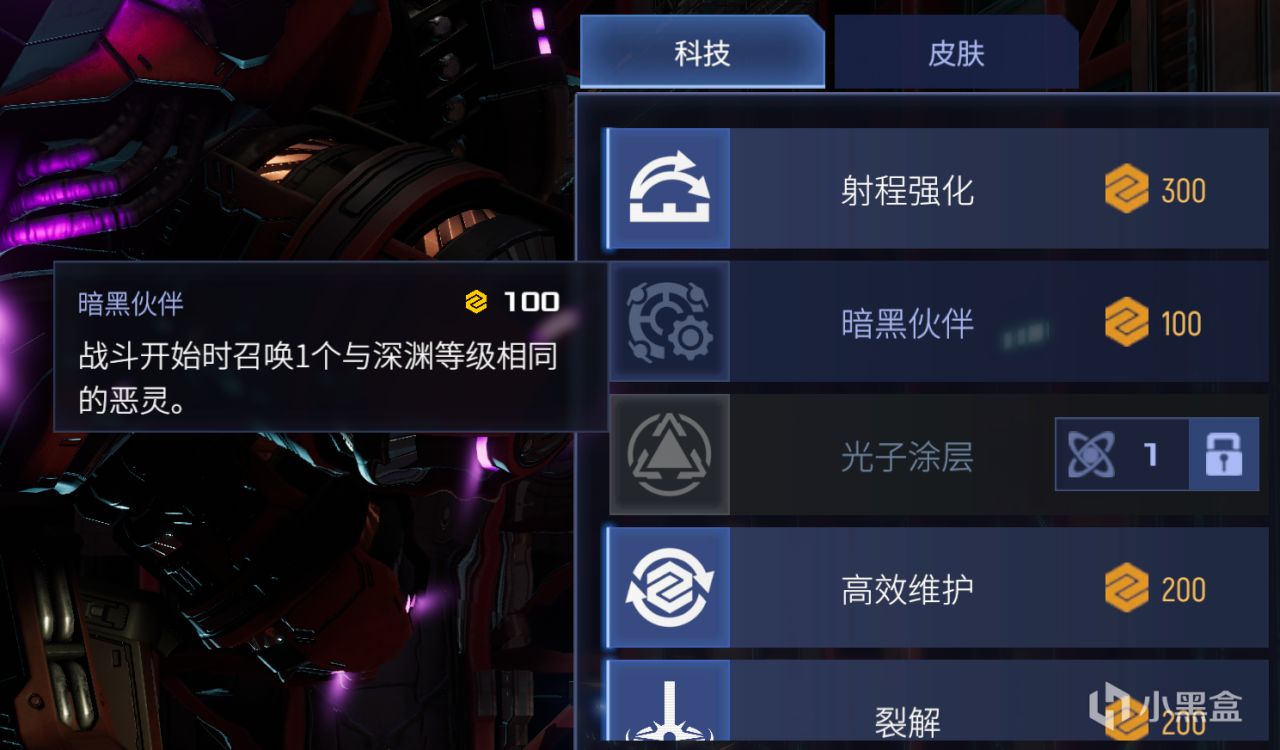Image resolution: width=1280 pixels, height=750 pixels.
Task: Select the 暗黑伙伴 gear icon
Action: pos(668,322)
